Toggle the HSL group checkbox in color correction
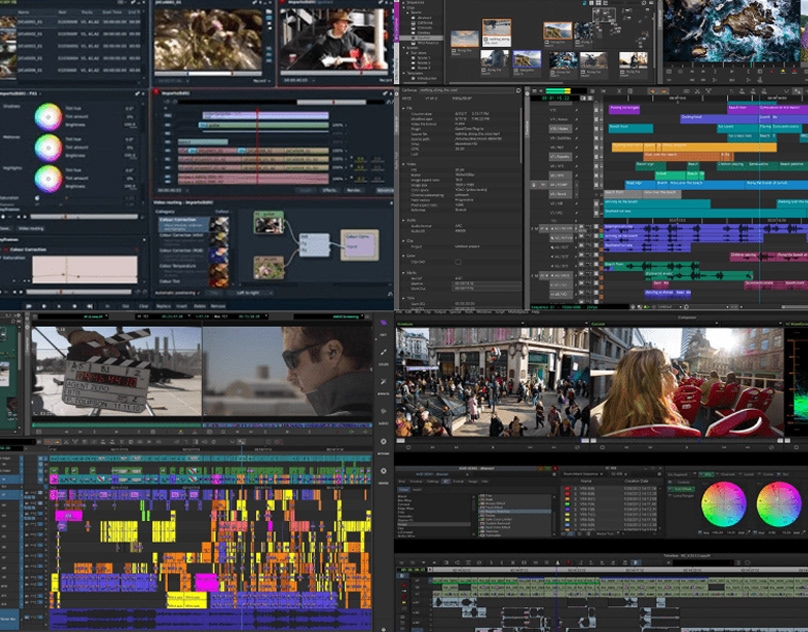808x632 pixels. point(701,474)
